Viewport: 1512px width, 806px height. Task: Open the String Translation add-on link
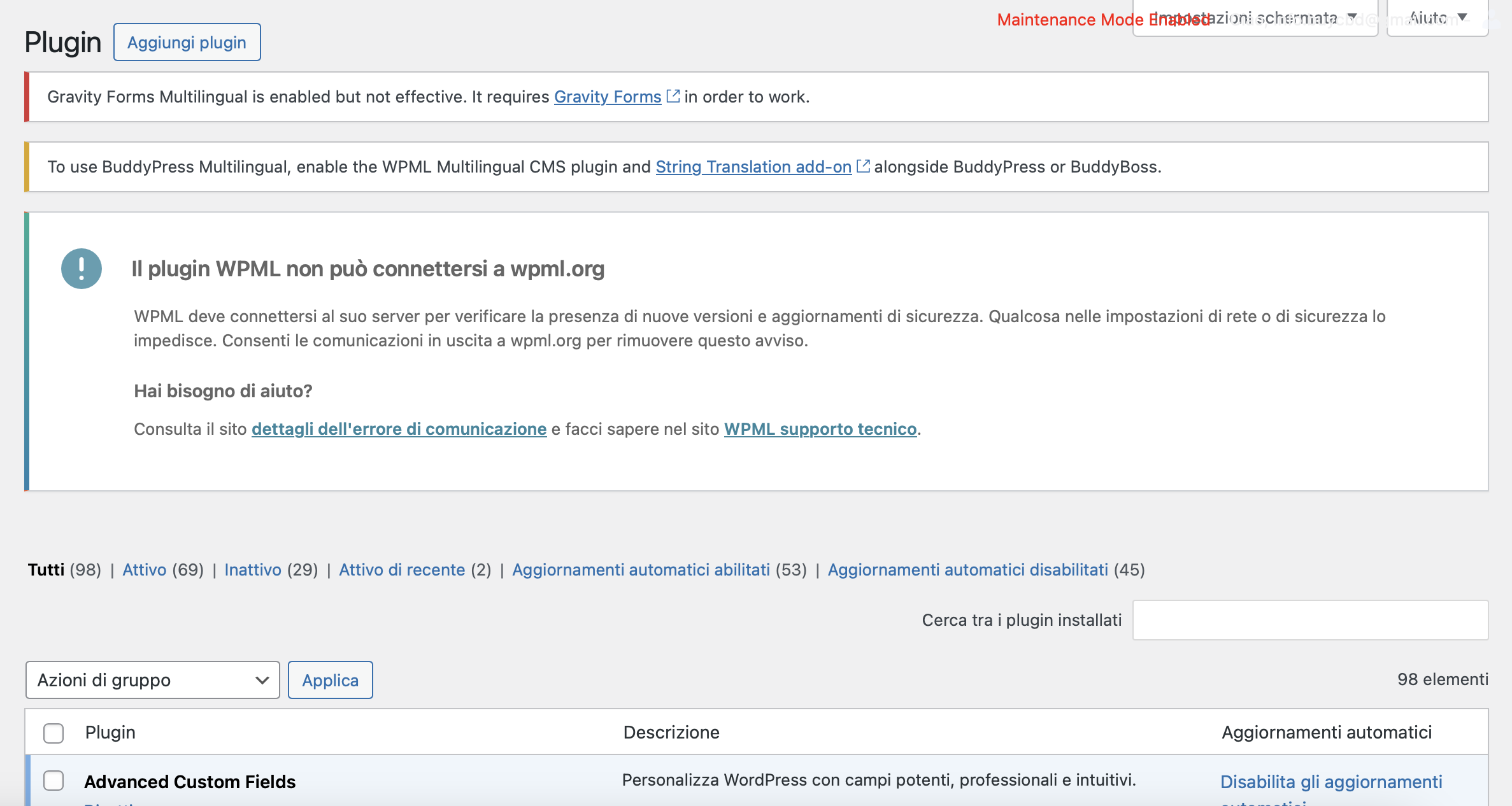(753, 167)
